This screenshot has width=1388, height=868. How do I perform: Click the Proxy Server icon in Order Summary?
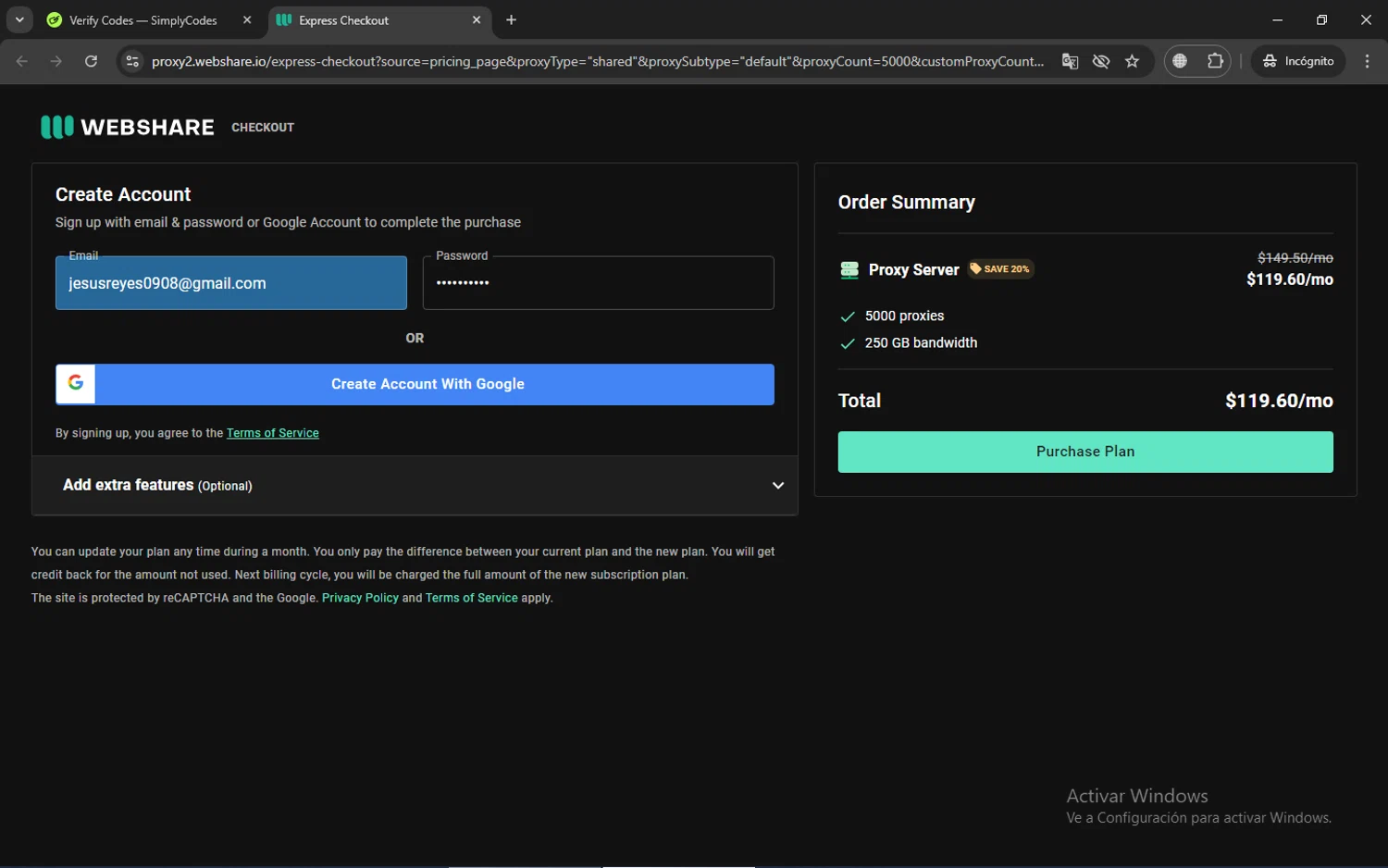[x=849, y=270]
